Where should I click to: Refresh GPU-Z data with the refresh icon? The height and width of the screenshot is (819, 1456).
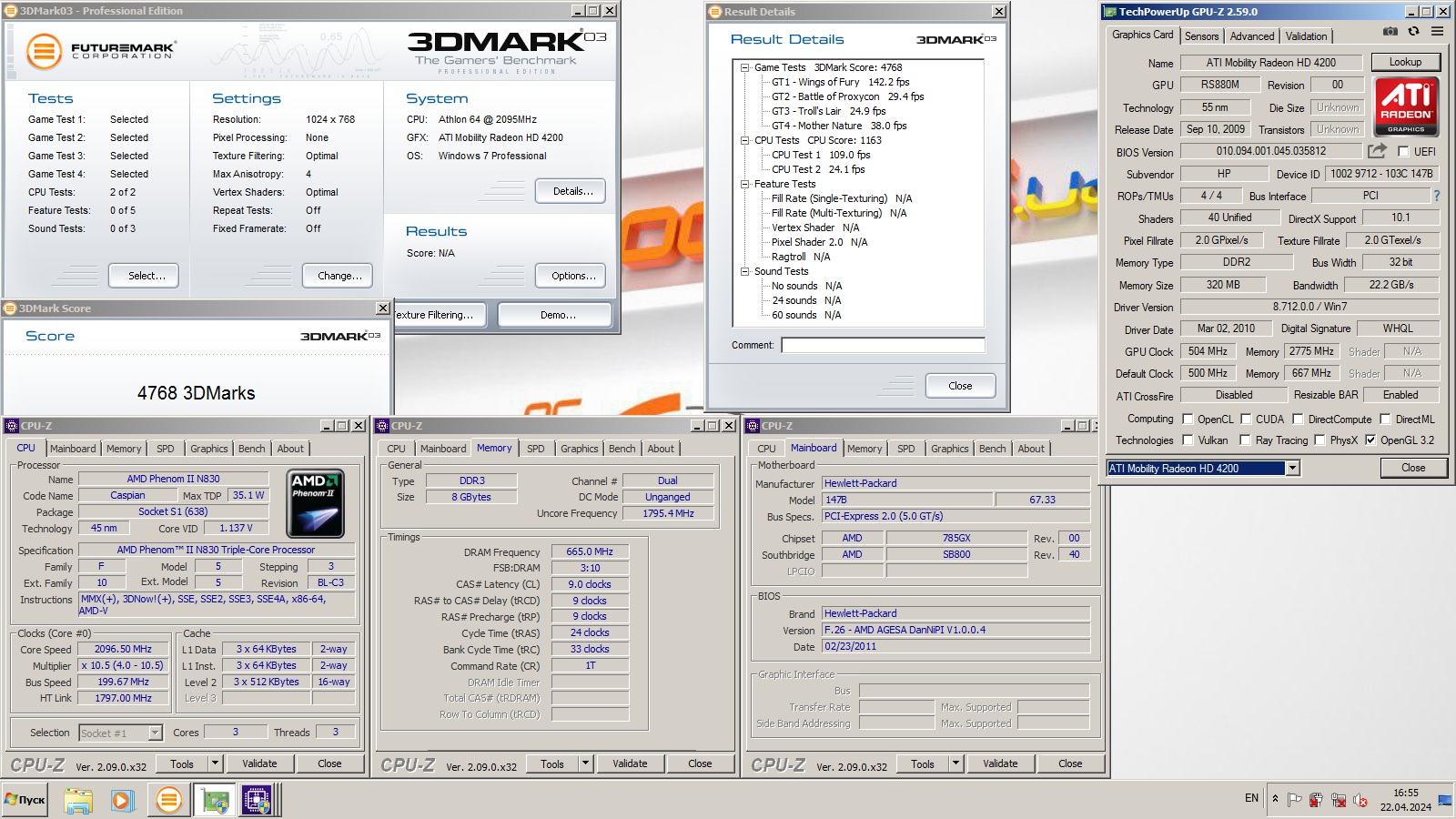coord(1413,31)
